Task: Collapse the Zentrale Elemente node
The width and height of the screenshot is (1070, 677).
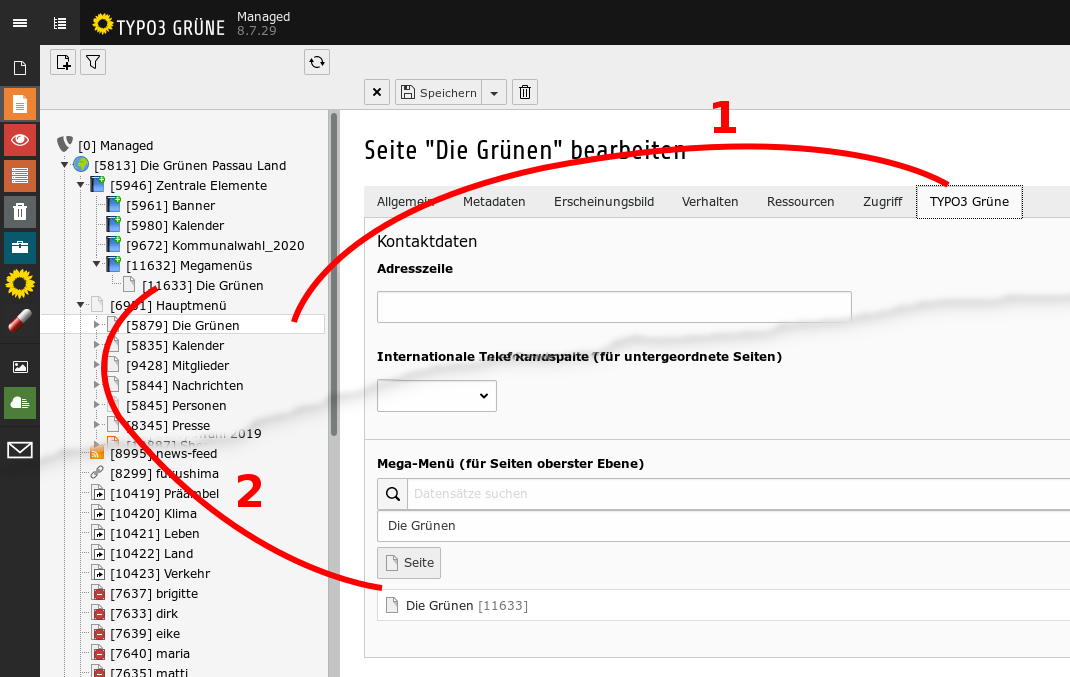Action: 81,184
